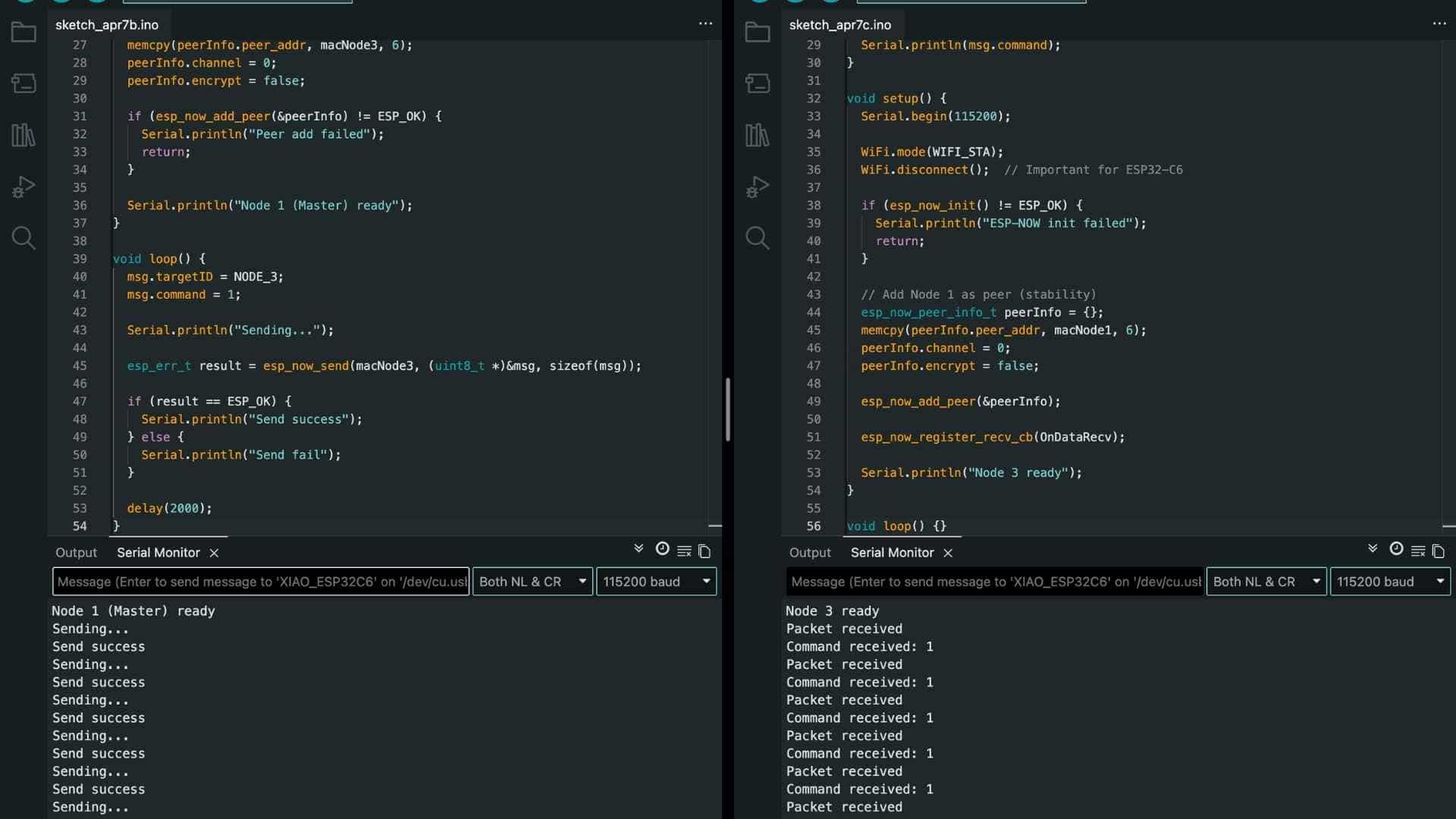The height and width of the screenshot is (819, 1456).
Task: Open left window 115200 baud dropdown
Action: click(x=656, y=582)
